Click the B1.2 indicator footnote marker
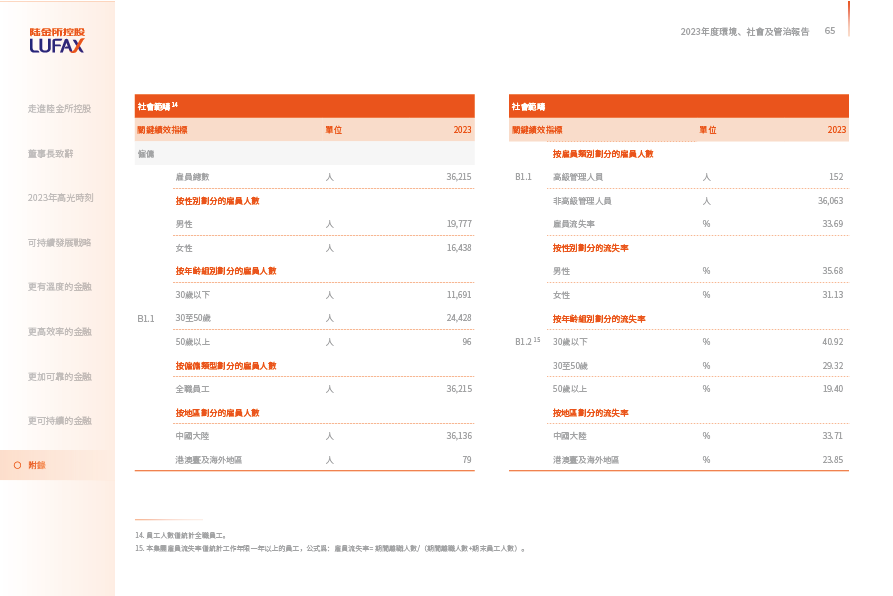The height and width of the screenshot is (596, 893). click(537, 340)
